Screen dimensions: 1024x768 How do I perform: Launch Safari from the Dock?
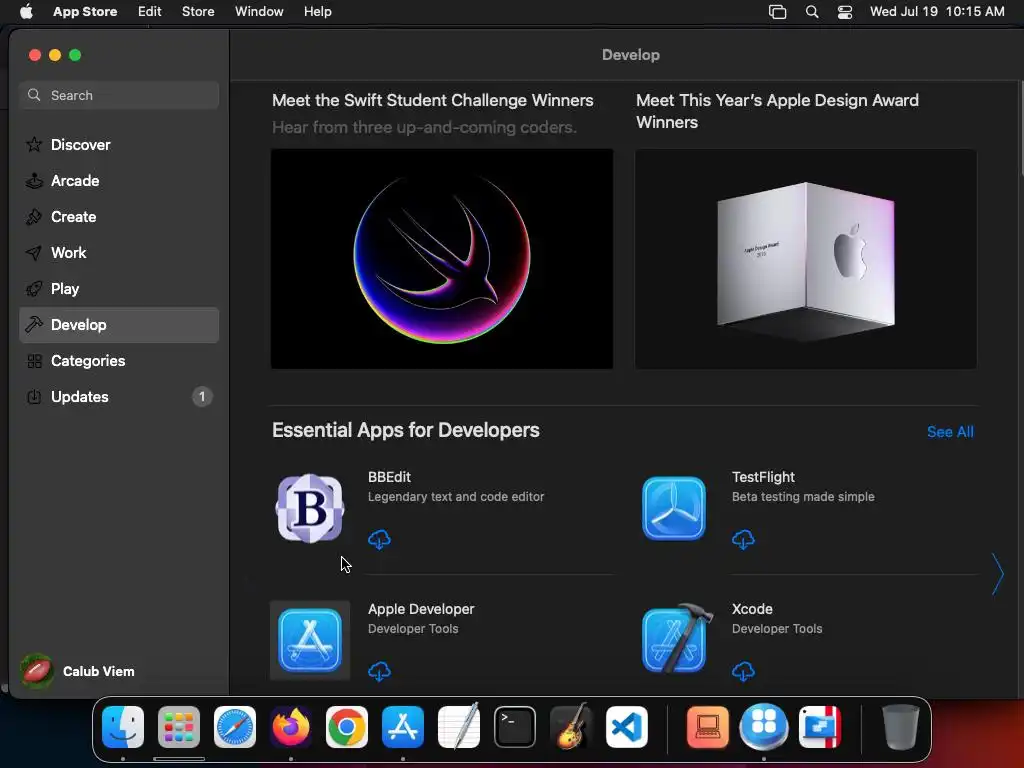click(235, 727)
